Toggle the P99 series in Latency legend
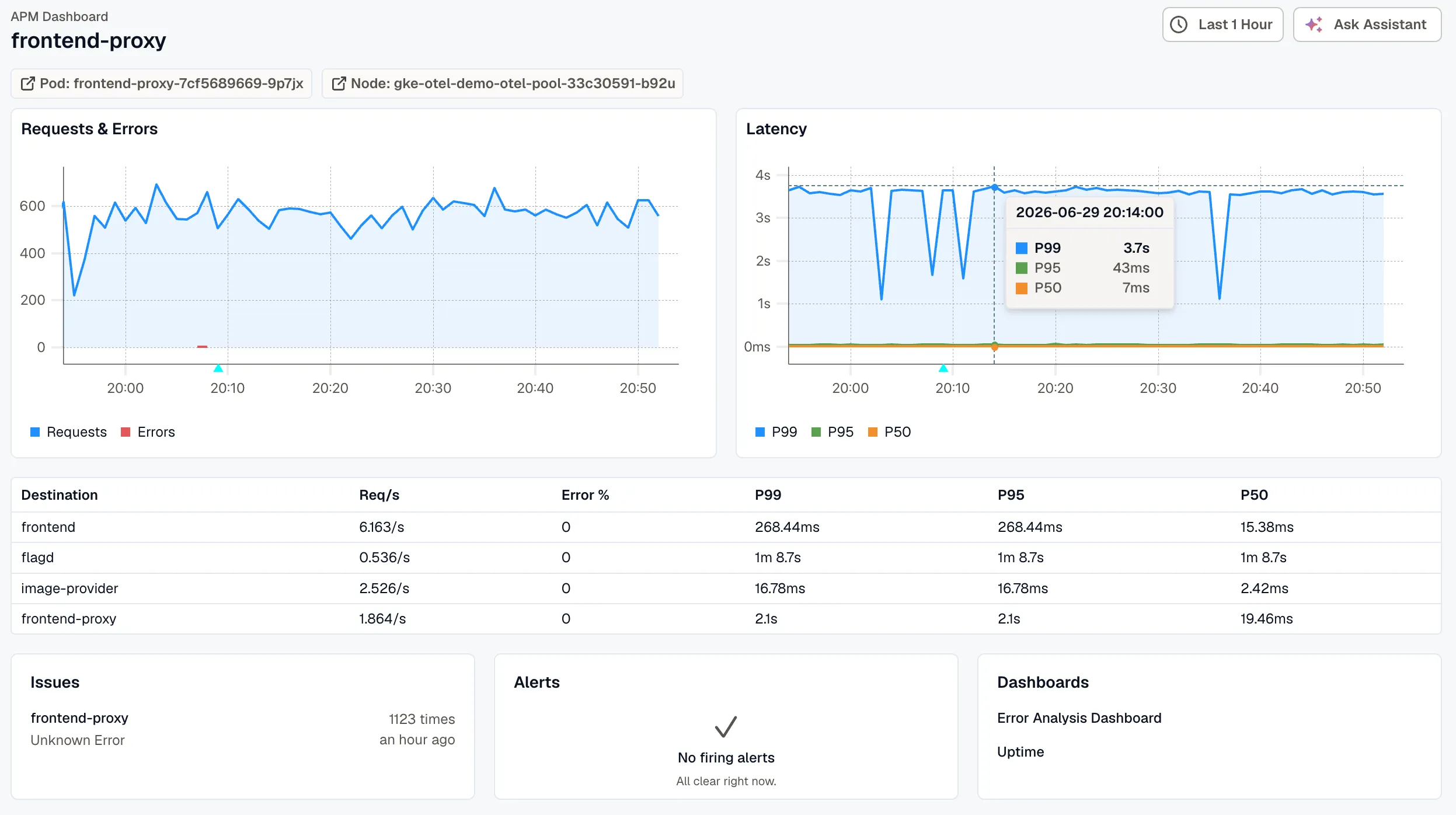The height and width of the screenshot is (815, 1456). pyautogui.click(x=776, y=432)
